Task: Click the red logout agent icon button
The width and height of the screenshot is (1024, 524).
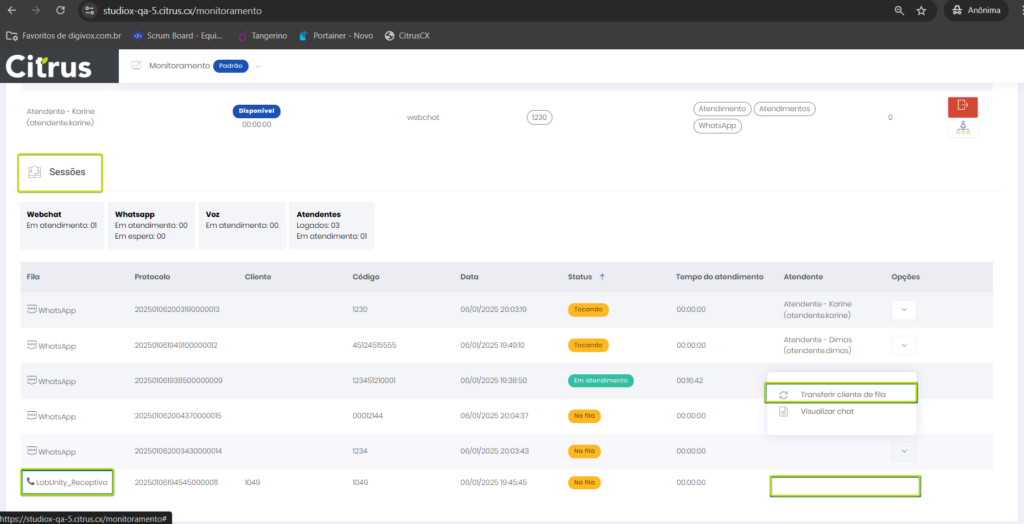Action: tap(962, 106)
